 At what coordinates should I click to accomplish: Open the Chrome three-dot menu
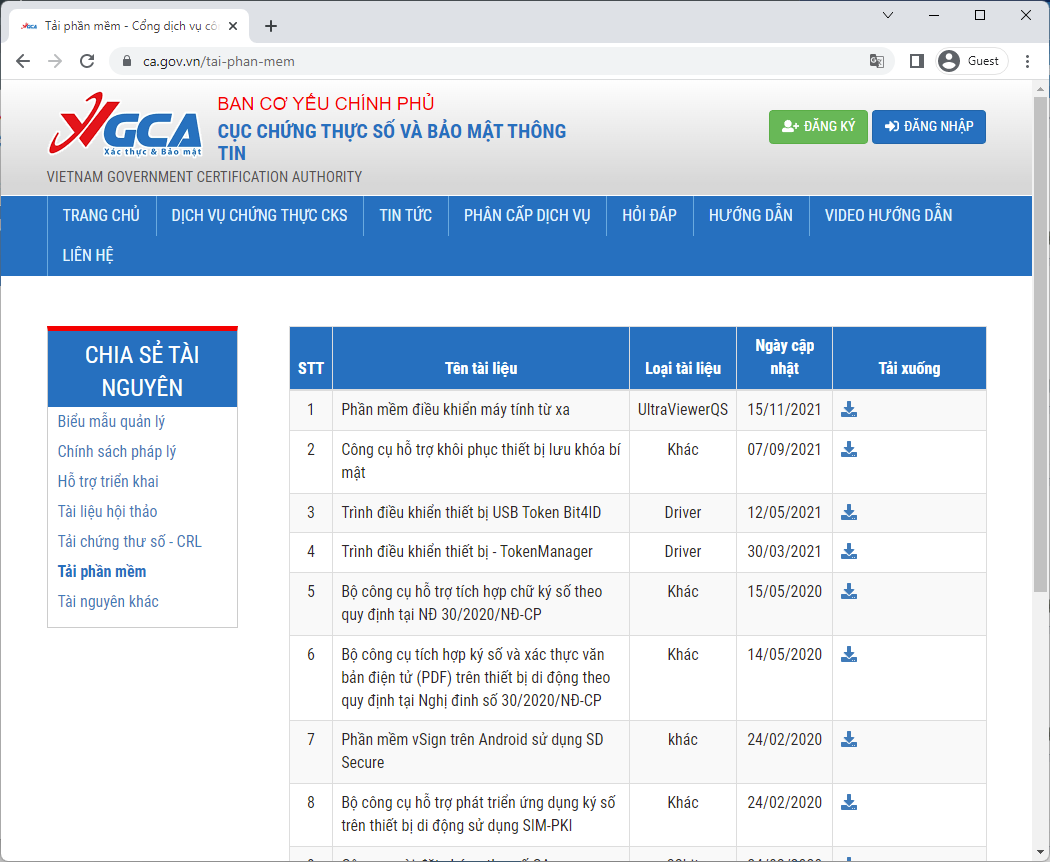point(1028,61)
